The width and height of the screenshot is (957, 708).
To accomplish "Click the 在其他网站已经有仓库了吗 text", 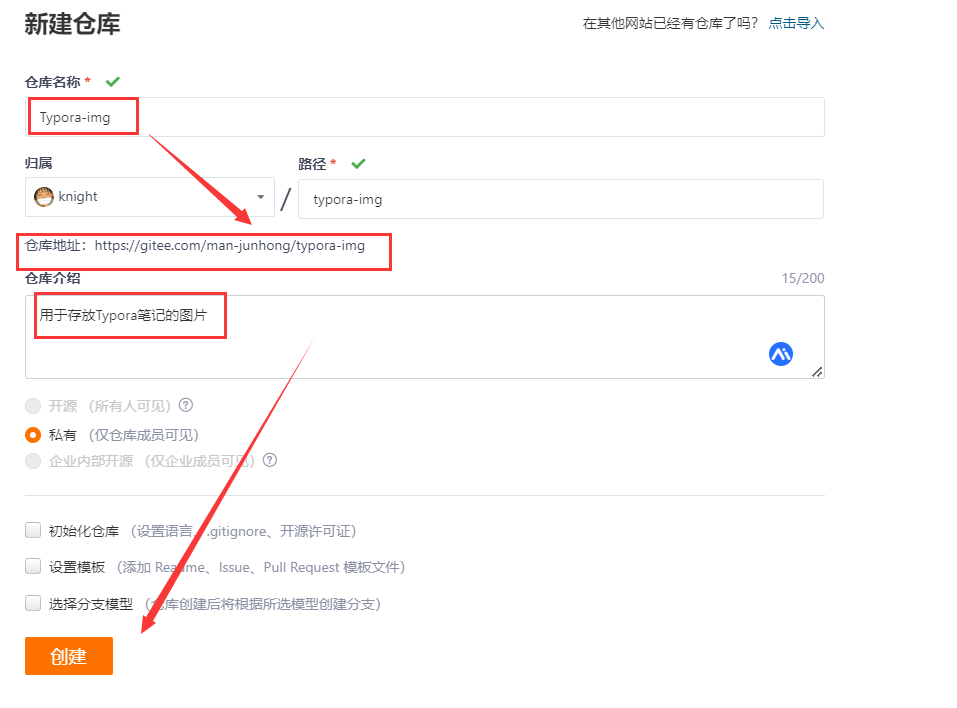I will [670, 23].
